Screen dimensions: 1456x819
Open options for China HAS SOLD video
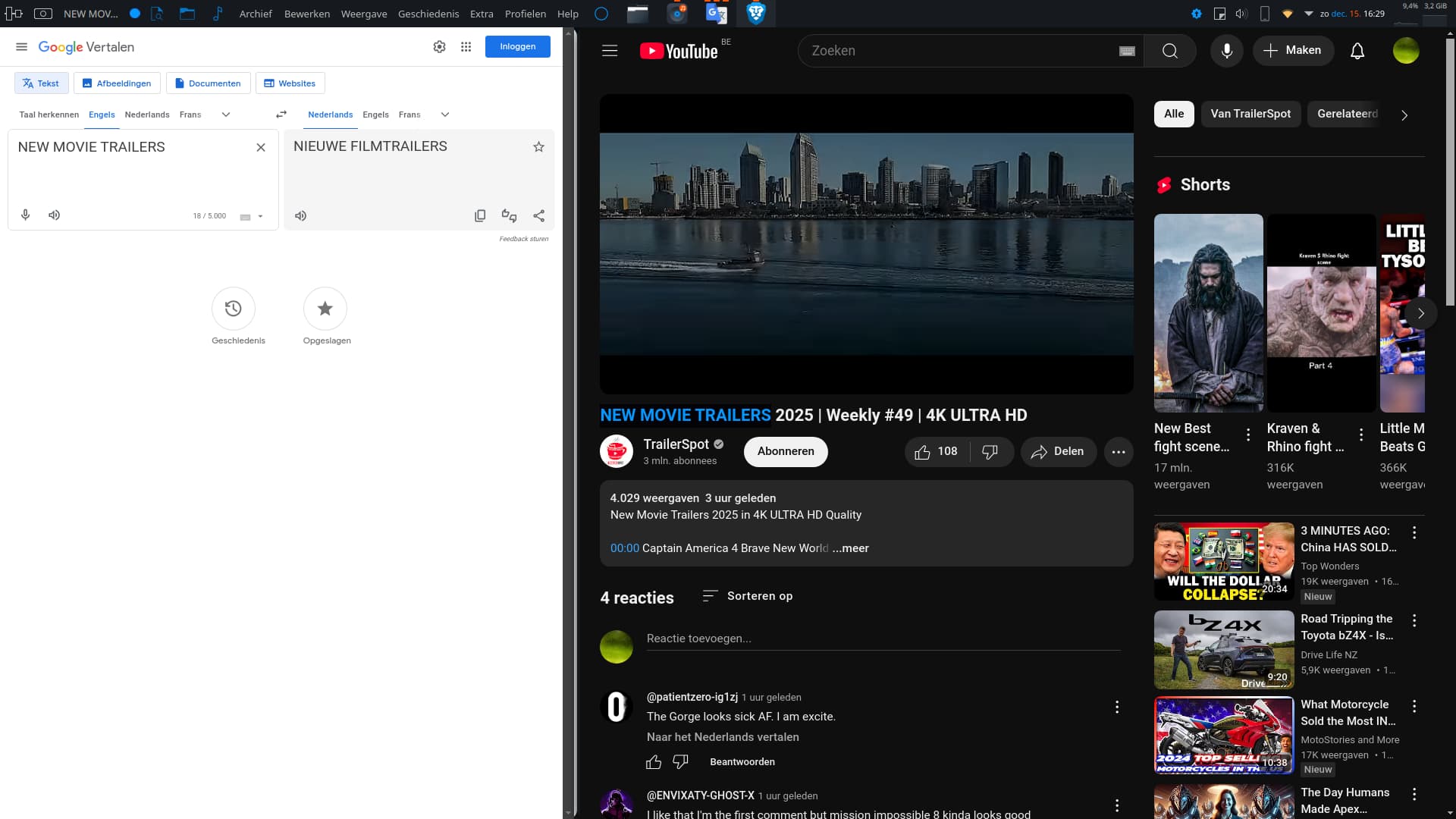click(1414, 533)
